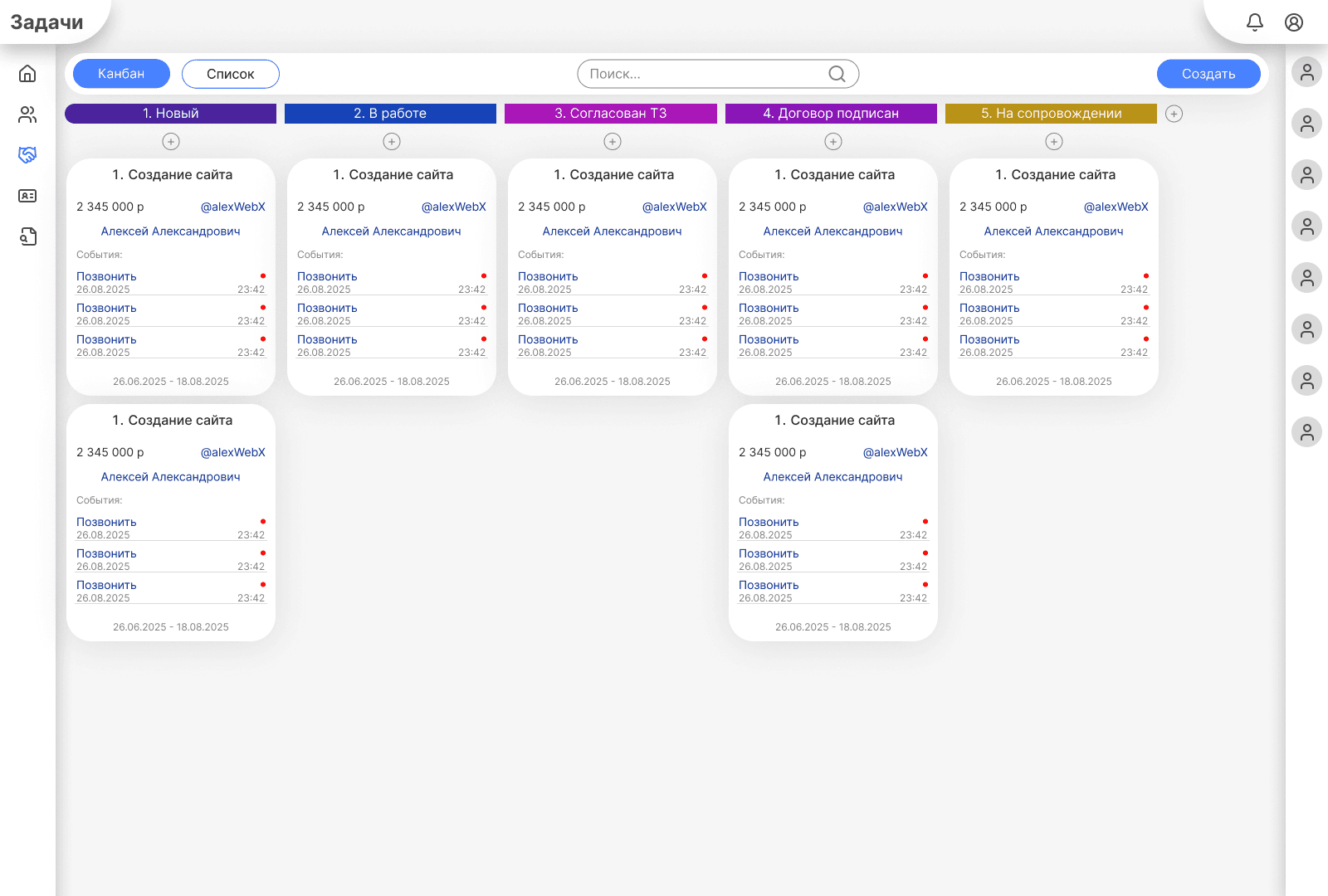Add card under 1. Новый column
Viewport: 1328px width, 896px height.
tap(171, 142)
